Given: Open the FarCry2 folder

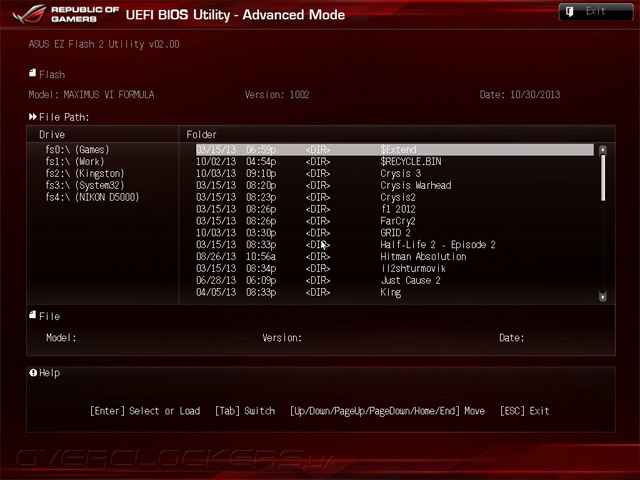Looking at the screenshot, I should [395, 221].
